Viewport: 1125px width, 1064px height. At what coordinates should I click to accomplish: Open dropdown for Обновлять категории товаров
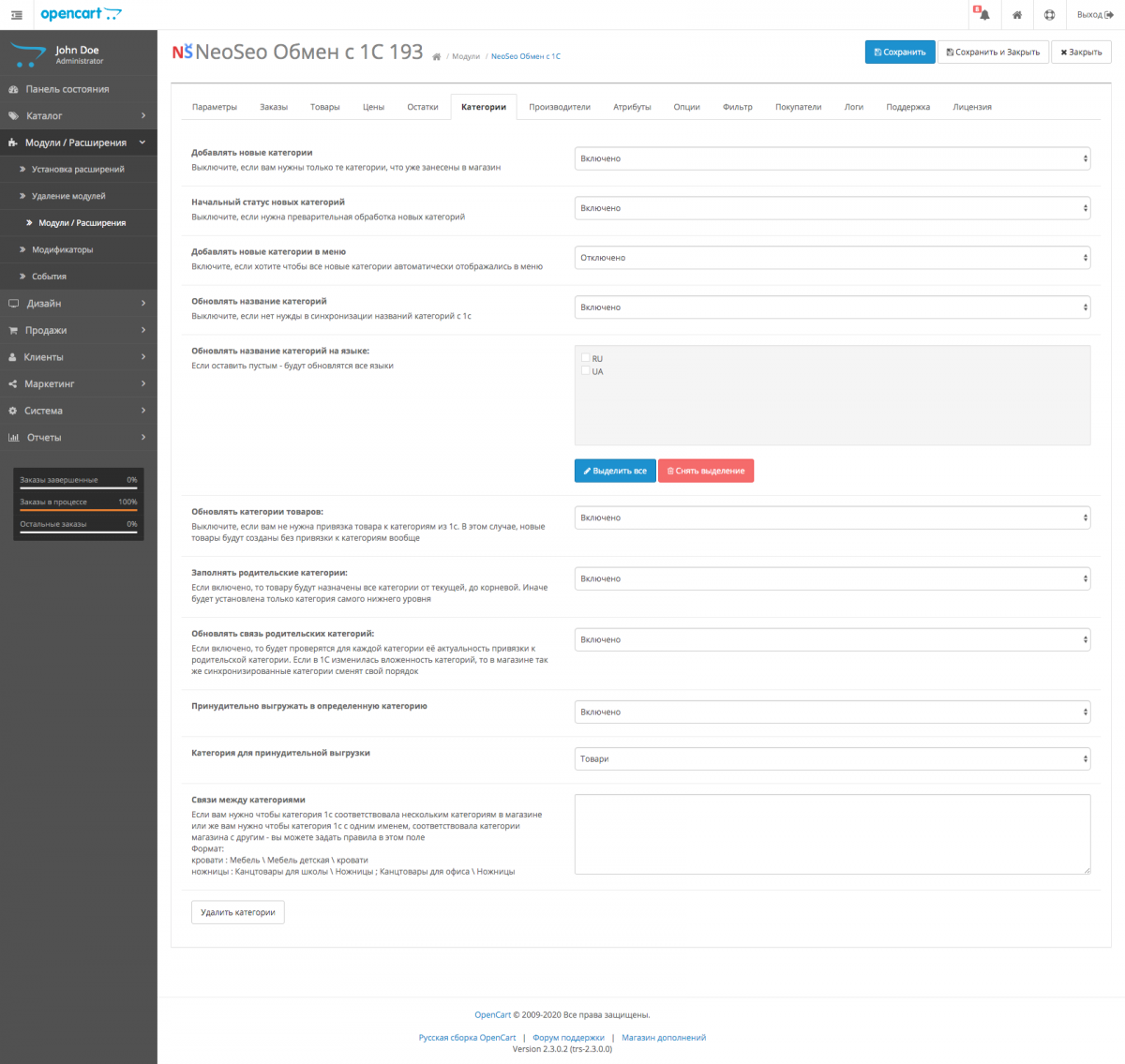(x=832, y=517)
